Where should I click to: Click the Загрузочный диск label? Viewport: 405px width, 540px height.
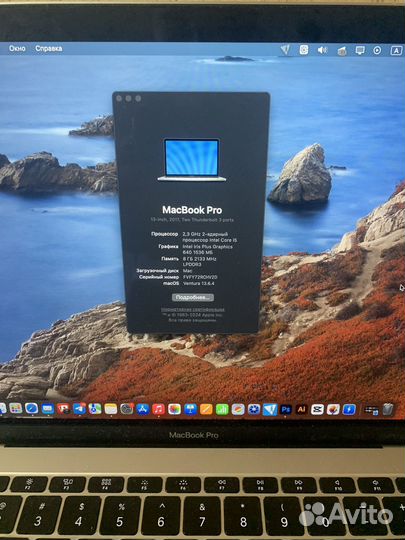(157, 271)
